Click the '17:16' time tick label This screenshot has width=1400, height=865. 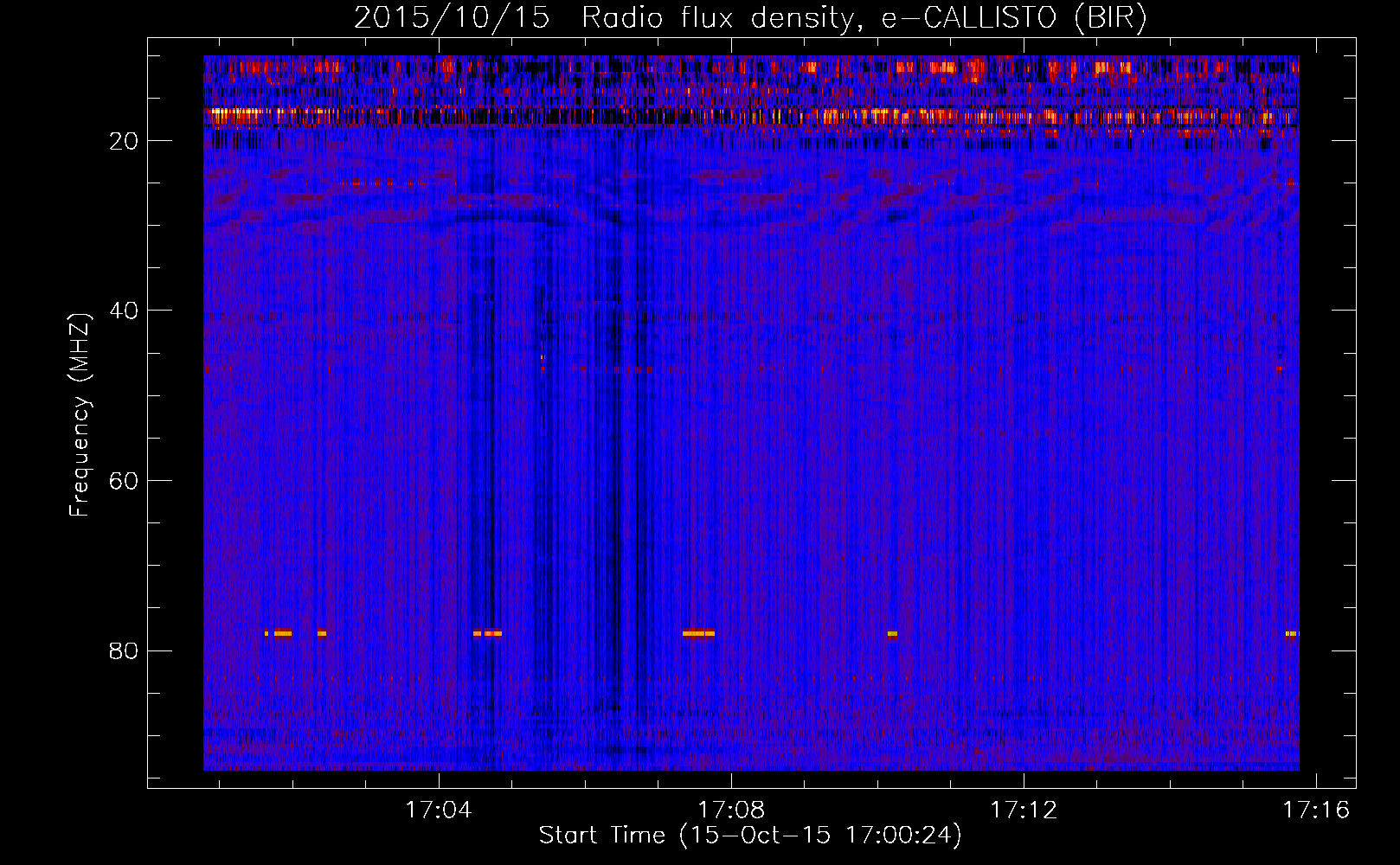click(1316, 811)
